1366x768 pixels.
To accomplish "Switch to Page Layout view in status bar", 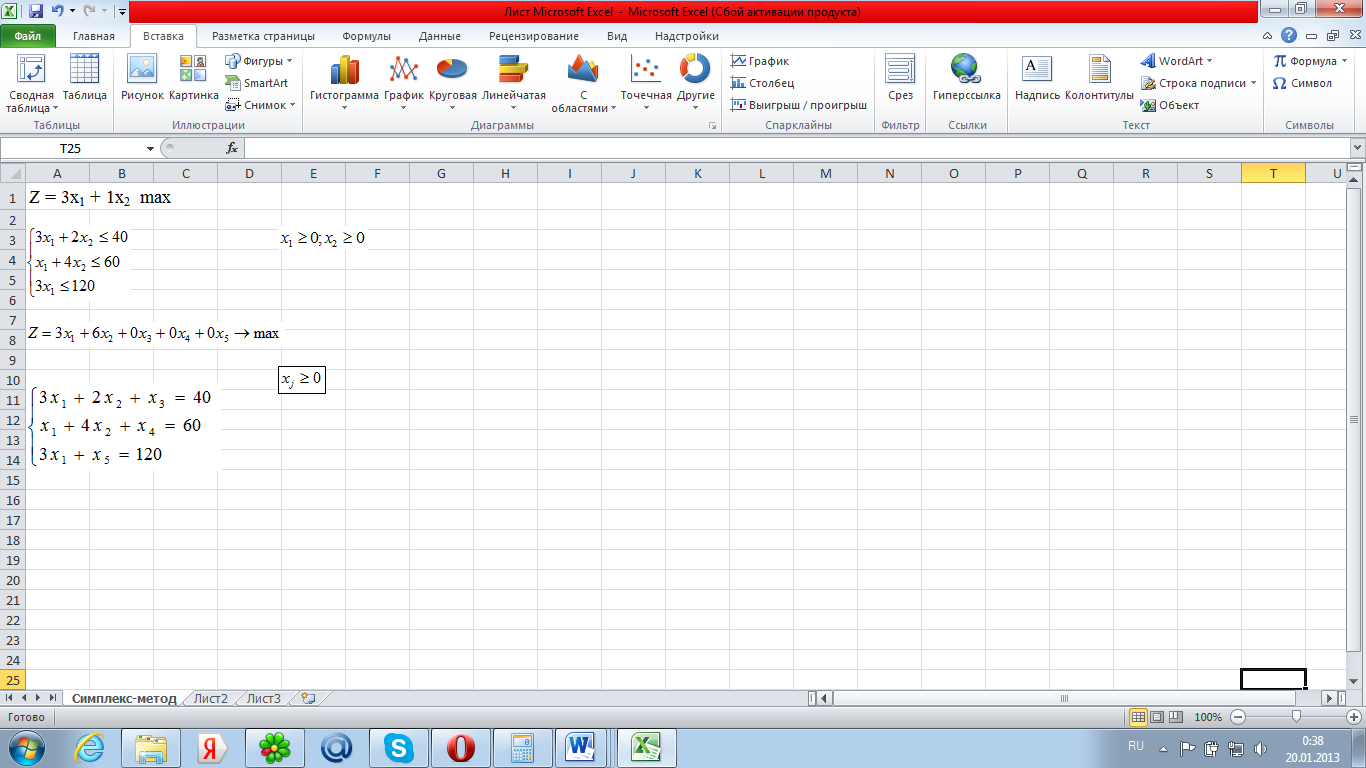I will (1157, 717).
